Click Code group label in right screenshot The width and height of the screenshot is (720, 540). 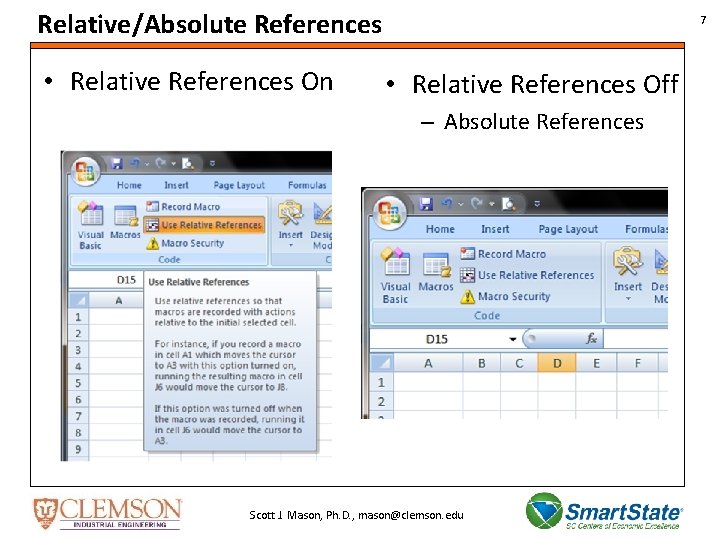[x=487, y=315]
